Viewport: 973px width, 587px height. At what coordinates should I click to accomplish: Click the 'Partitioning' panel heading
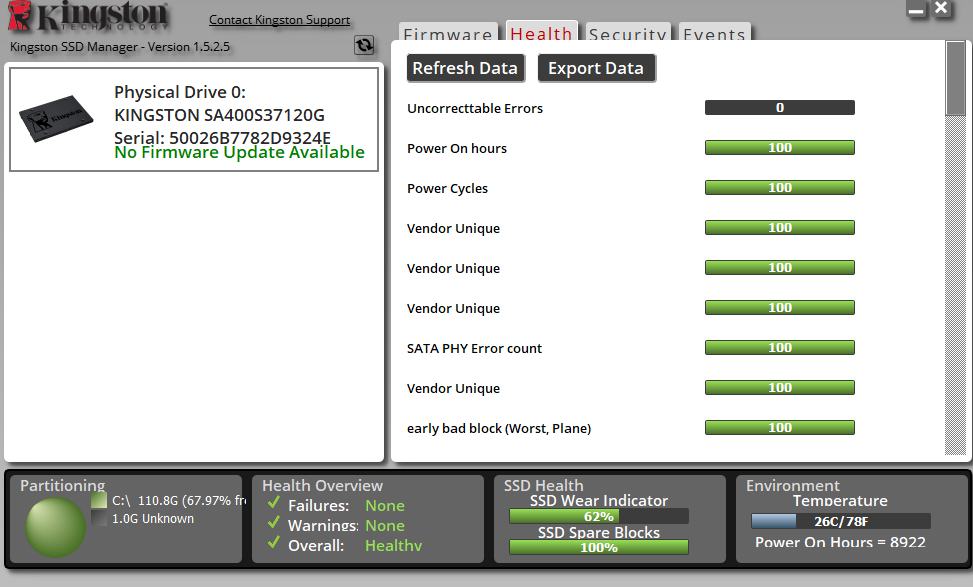pyautogui.click(x=63, y=485)
